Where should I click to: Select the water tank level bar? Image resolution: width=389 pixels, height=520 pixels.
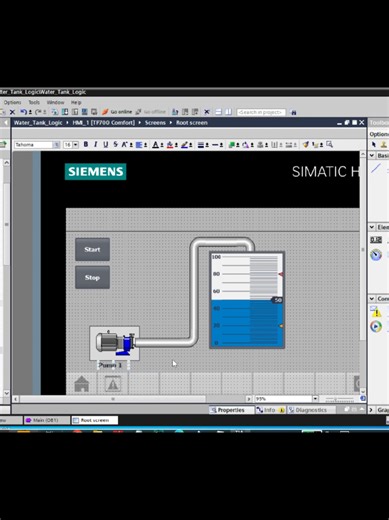(247, 300)
